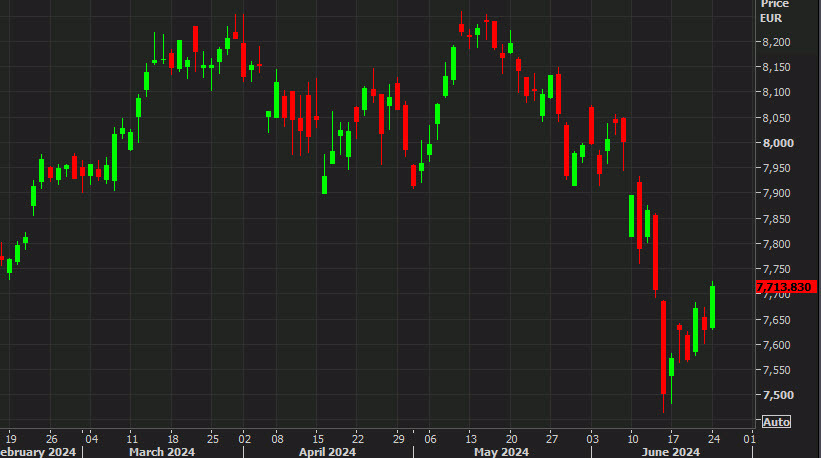Click the May 2024 month label
This screenshot has height=458, width=821.
501,452
